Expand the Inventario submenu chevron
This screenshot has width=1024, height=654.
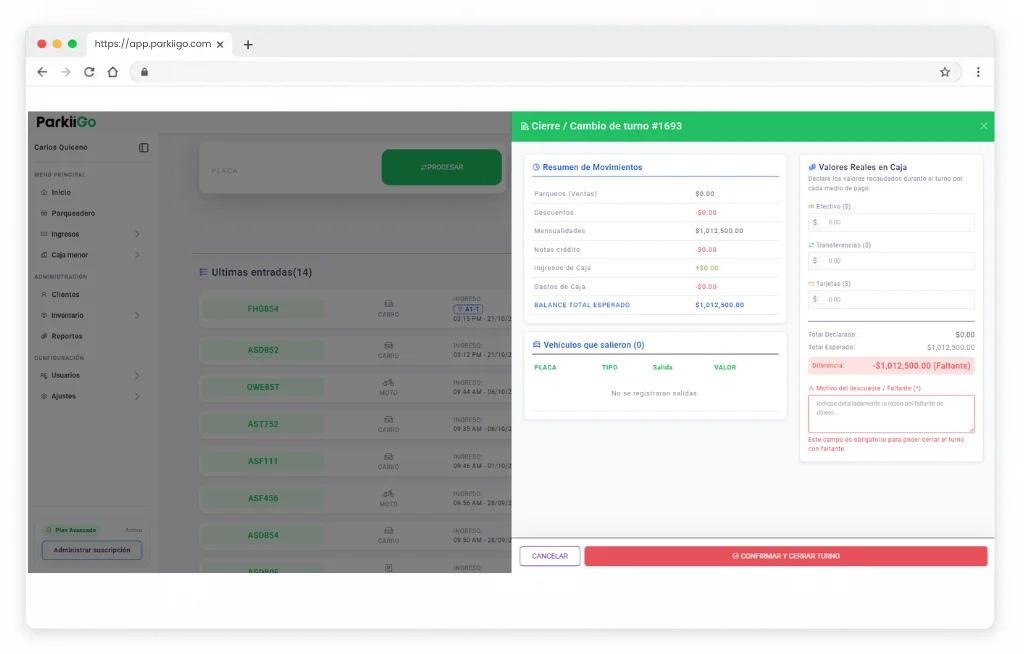click(137, 315)
